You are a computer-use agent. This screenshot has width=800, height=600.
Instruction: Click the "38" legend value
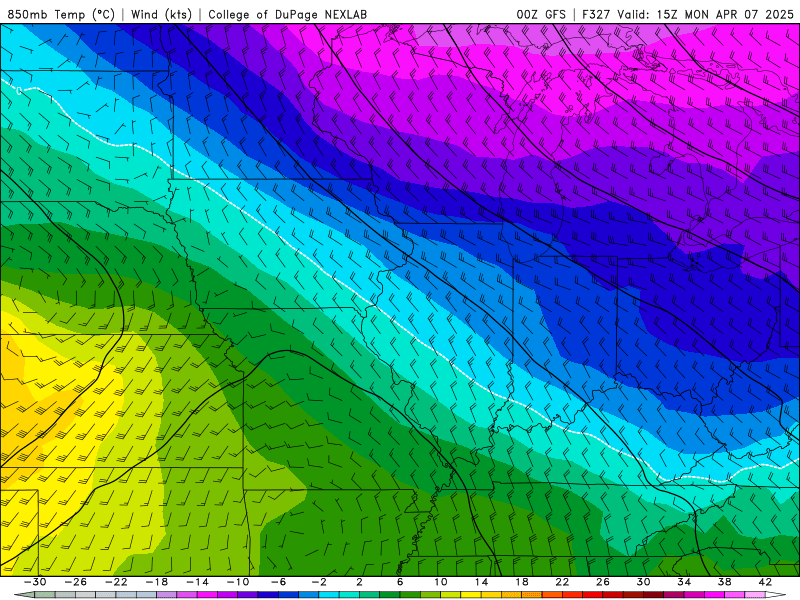pyautogui.click(x=724, y=582)
